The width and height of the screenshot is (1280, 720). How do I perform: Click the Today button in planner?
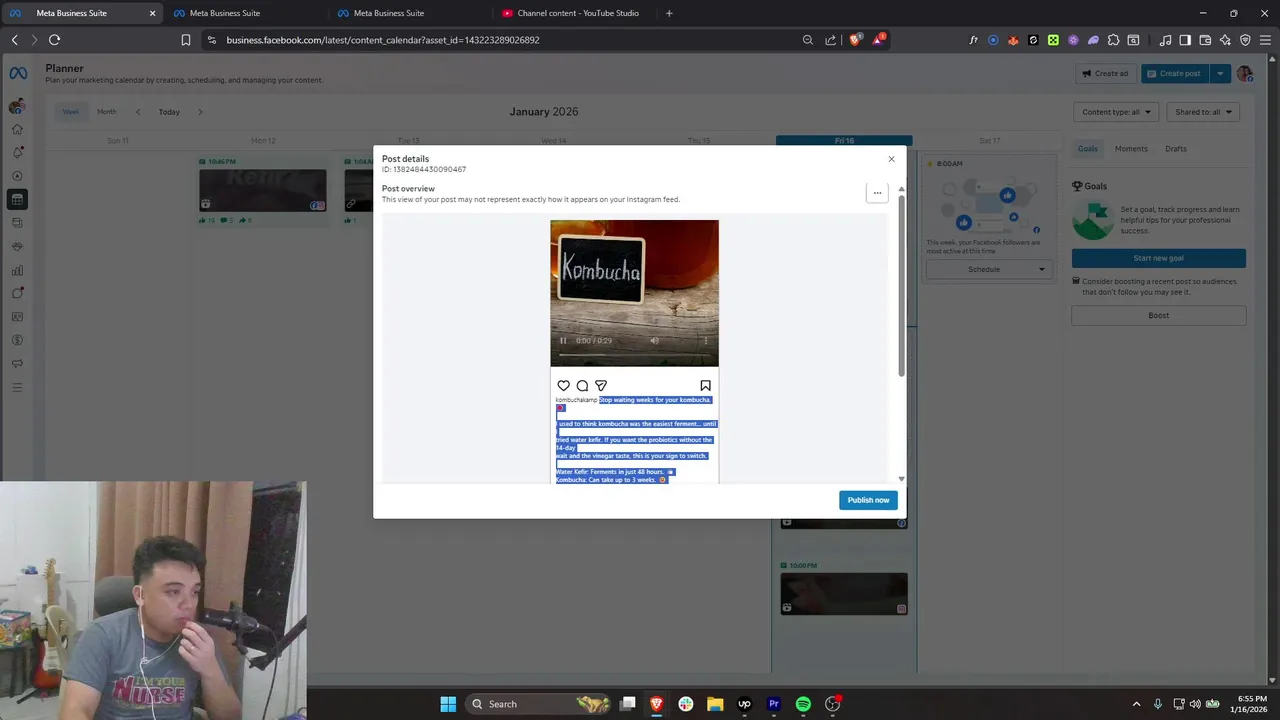[169, 112]
